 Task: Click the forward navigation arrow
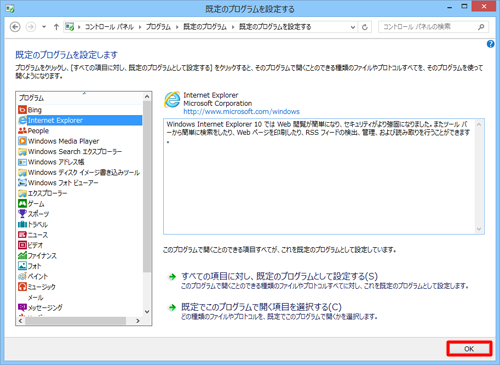[31, 27]
